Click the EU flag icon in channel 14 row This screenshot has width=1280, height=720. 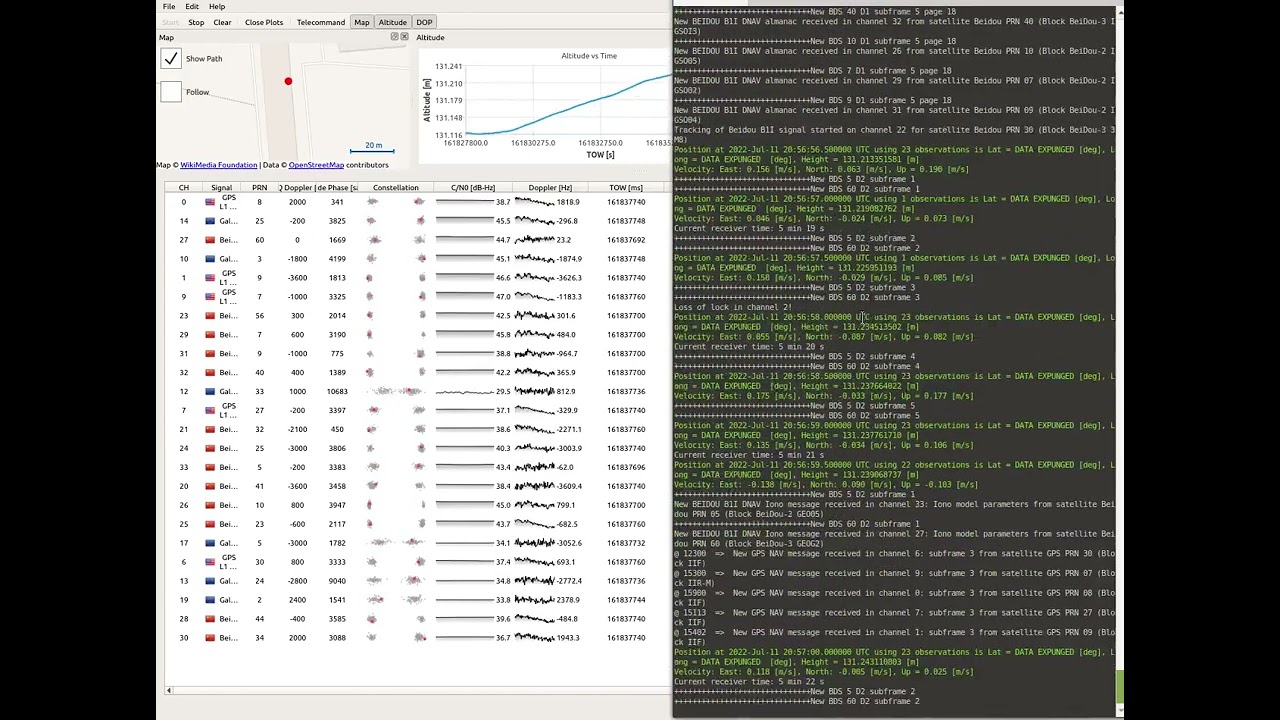point(210,221)
